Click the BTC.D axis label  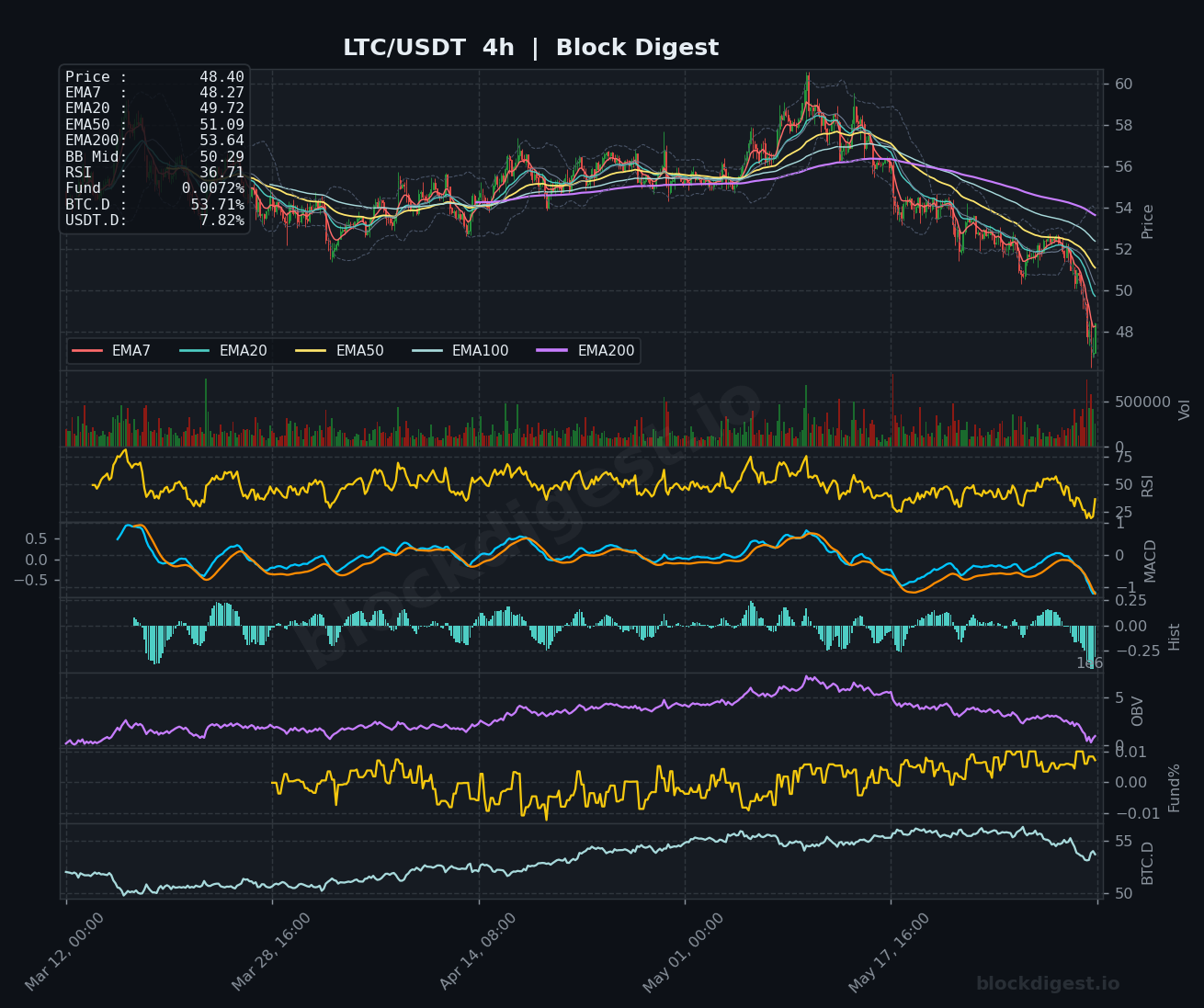[1147, 863]
